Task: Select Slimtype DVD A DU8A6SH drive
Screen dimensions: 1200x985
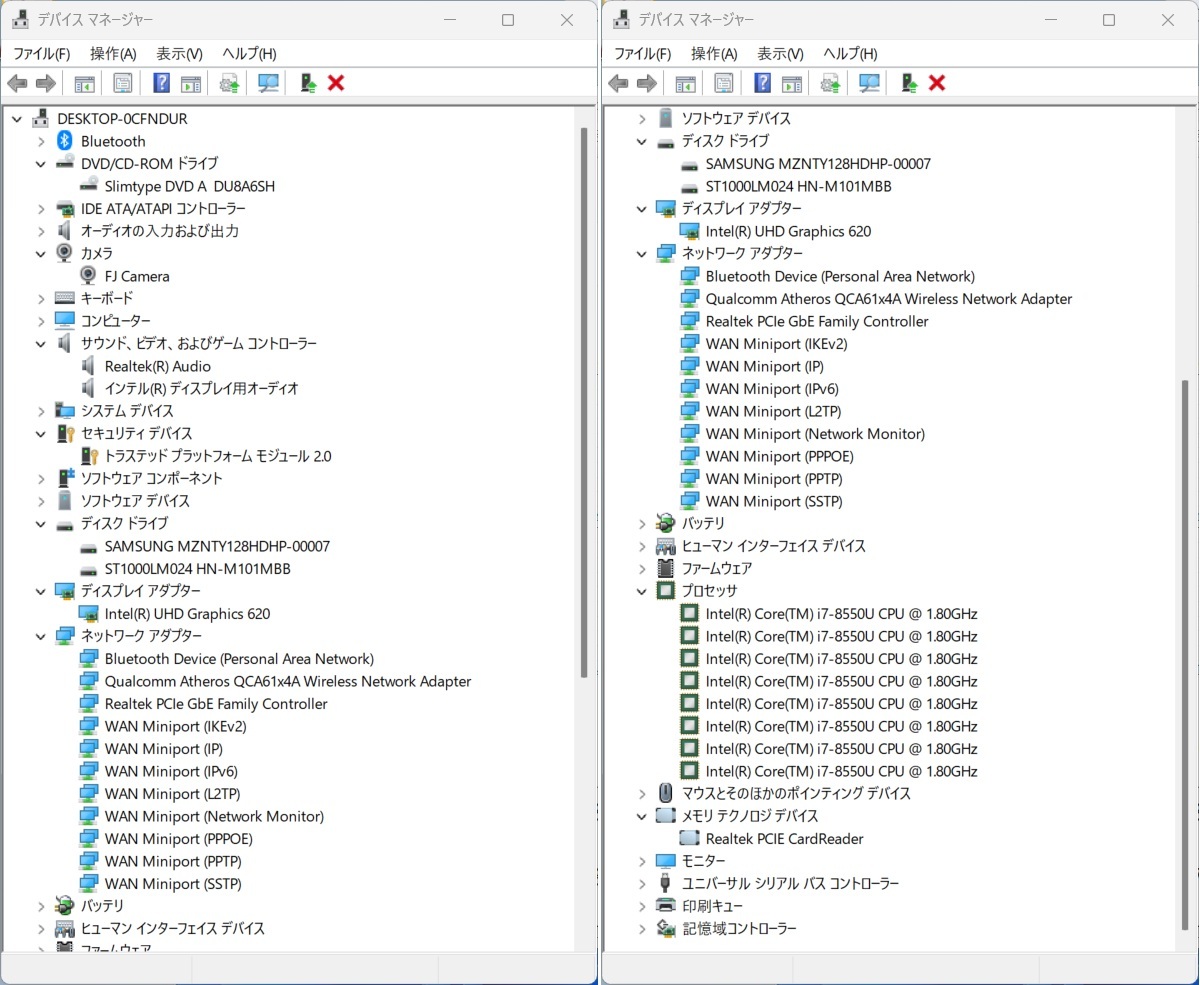Action: point(189,186)
